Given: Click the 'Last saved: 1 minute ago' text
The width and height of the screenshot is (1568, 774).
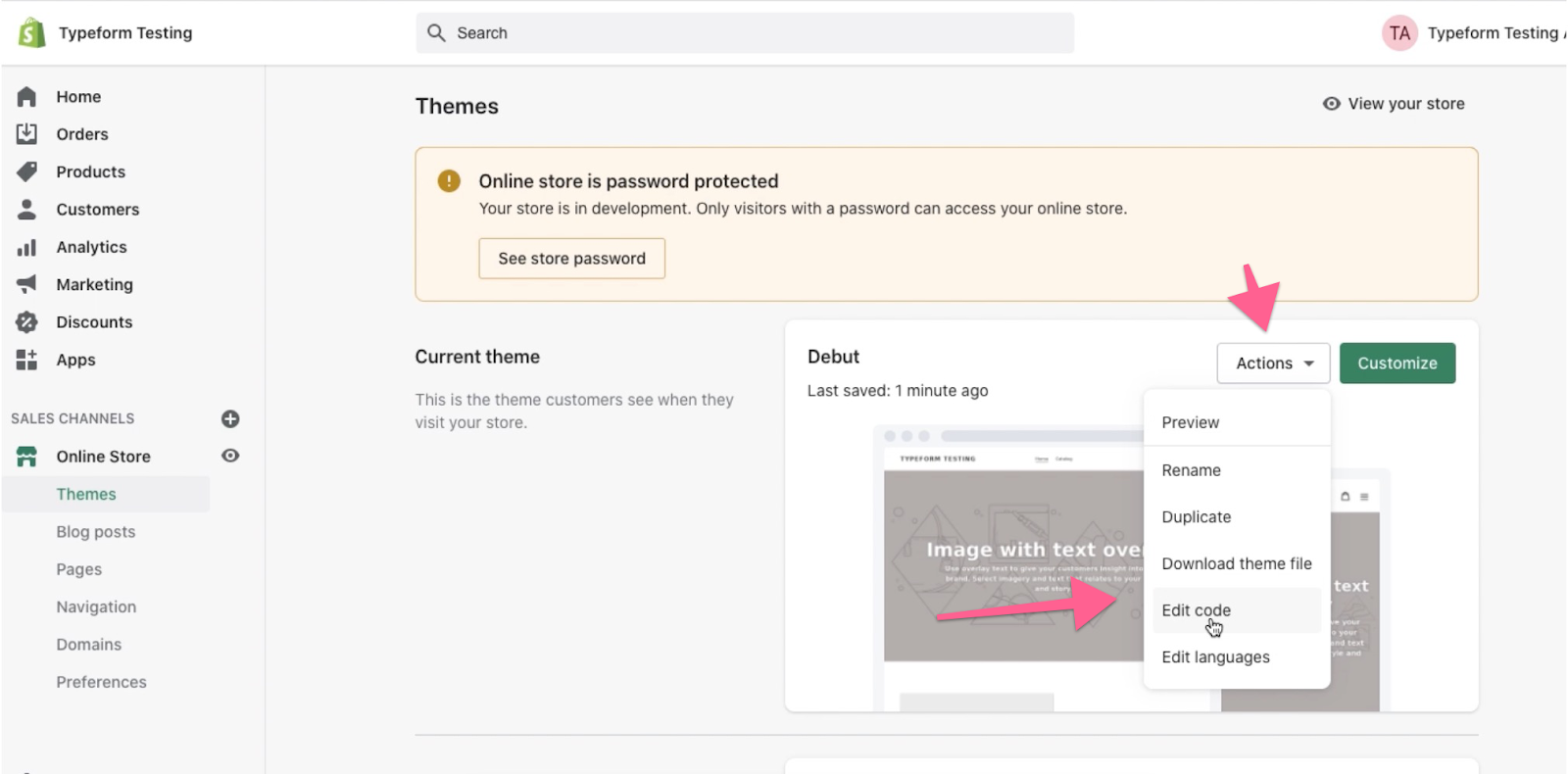Looking at the screenshot, I should coord(898,391).
